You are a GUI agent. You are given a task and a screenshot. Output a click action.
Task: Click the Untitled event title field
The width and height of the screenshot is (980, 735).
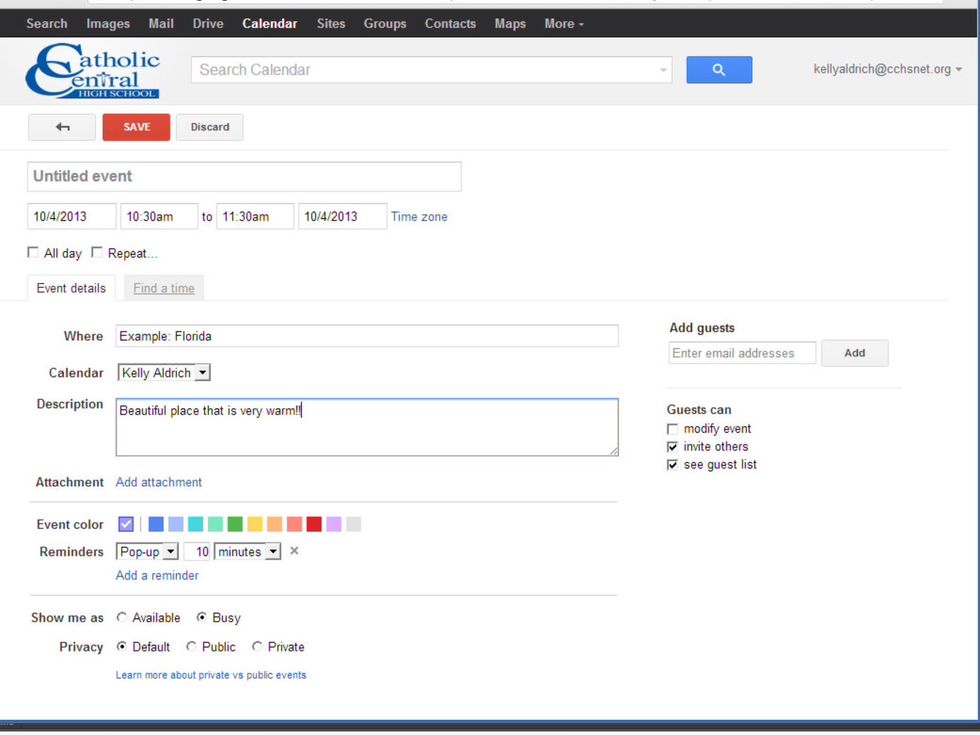[244, 176]
